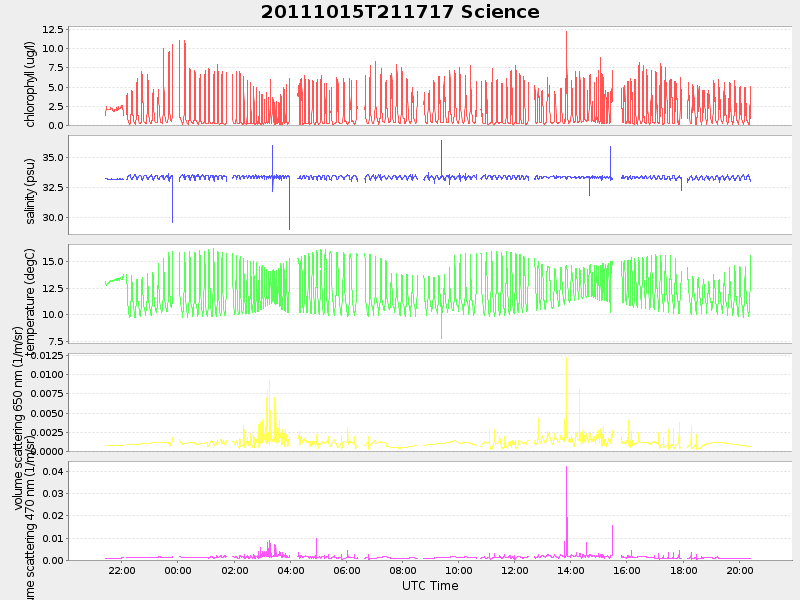This screenshot has height=600, width=800.
Task: Click the salinity 30.0 tick value
Action: coord(53,217)
